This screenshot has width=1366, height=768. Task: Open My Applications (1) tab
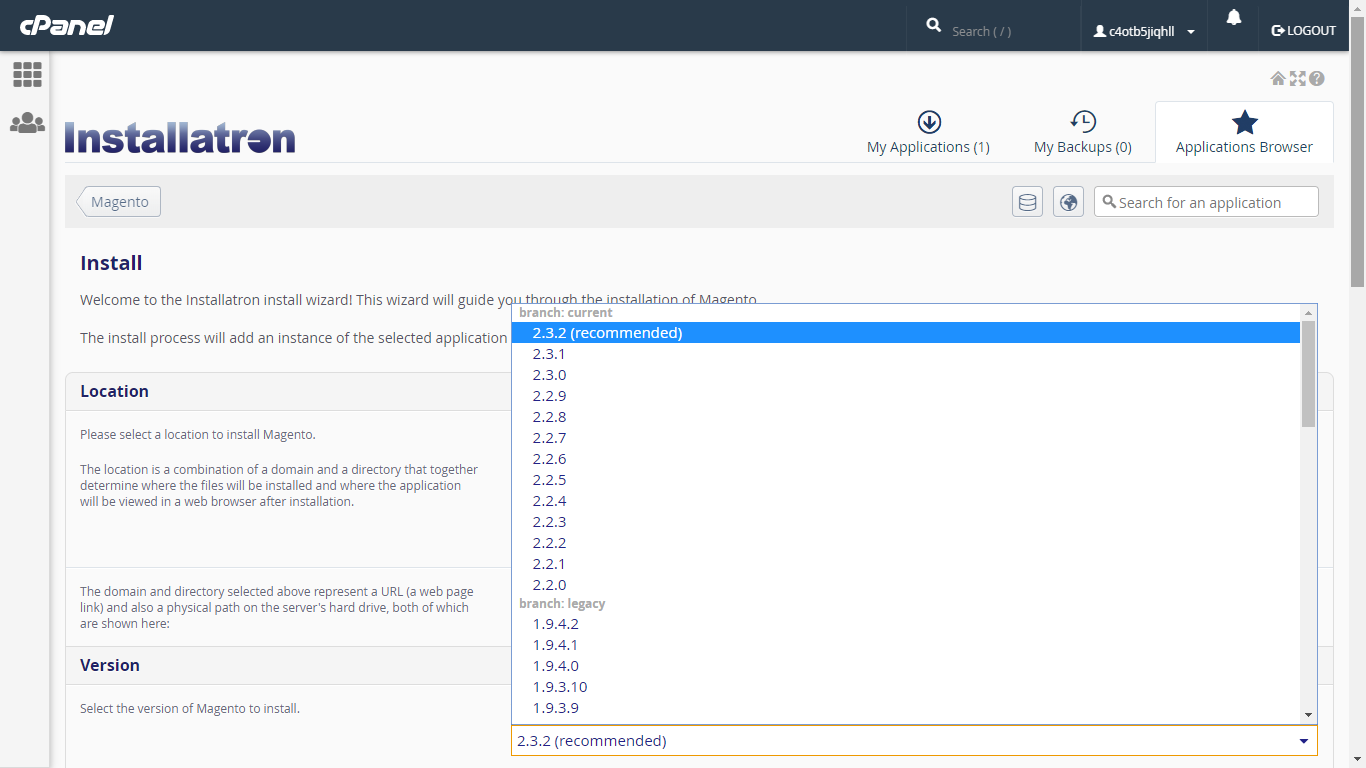tap(928, 133)
